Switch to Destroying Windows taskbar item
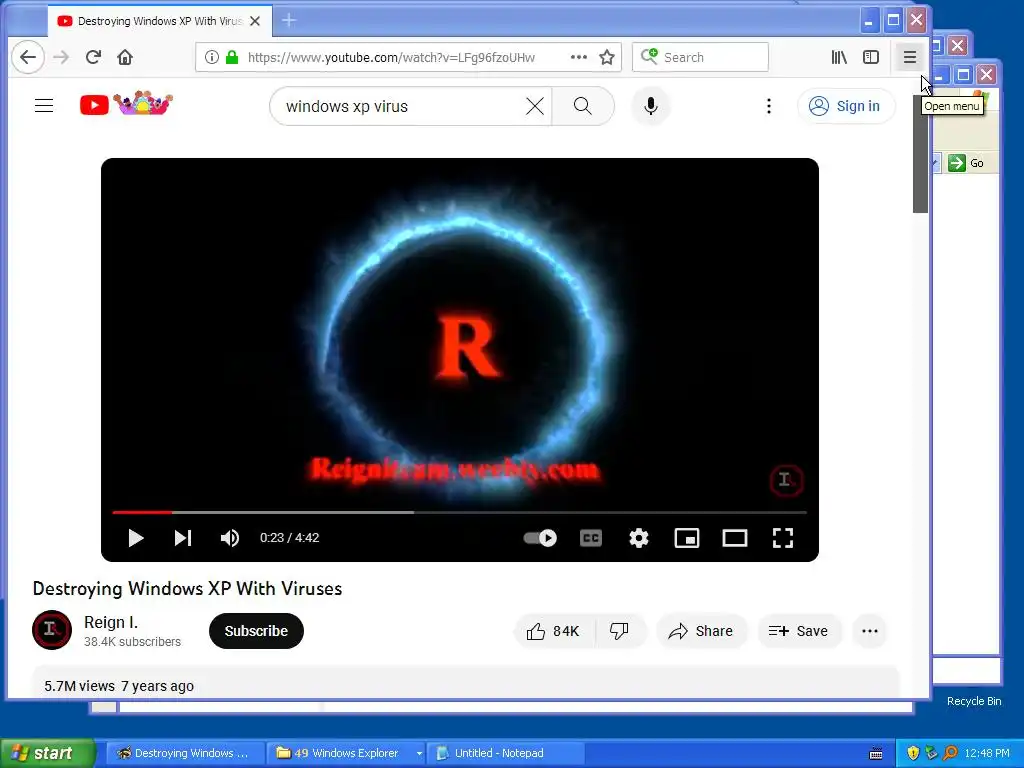Viewport: 1024px width, 768px height. 185,753
